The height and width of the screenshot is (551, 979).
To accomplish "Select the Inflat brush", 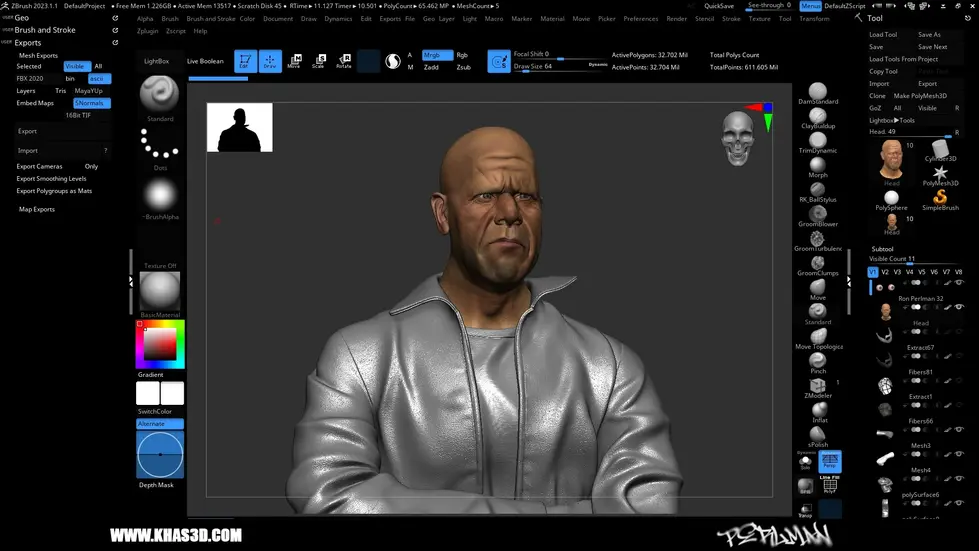I will click(x=819, y=412).
